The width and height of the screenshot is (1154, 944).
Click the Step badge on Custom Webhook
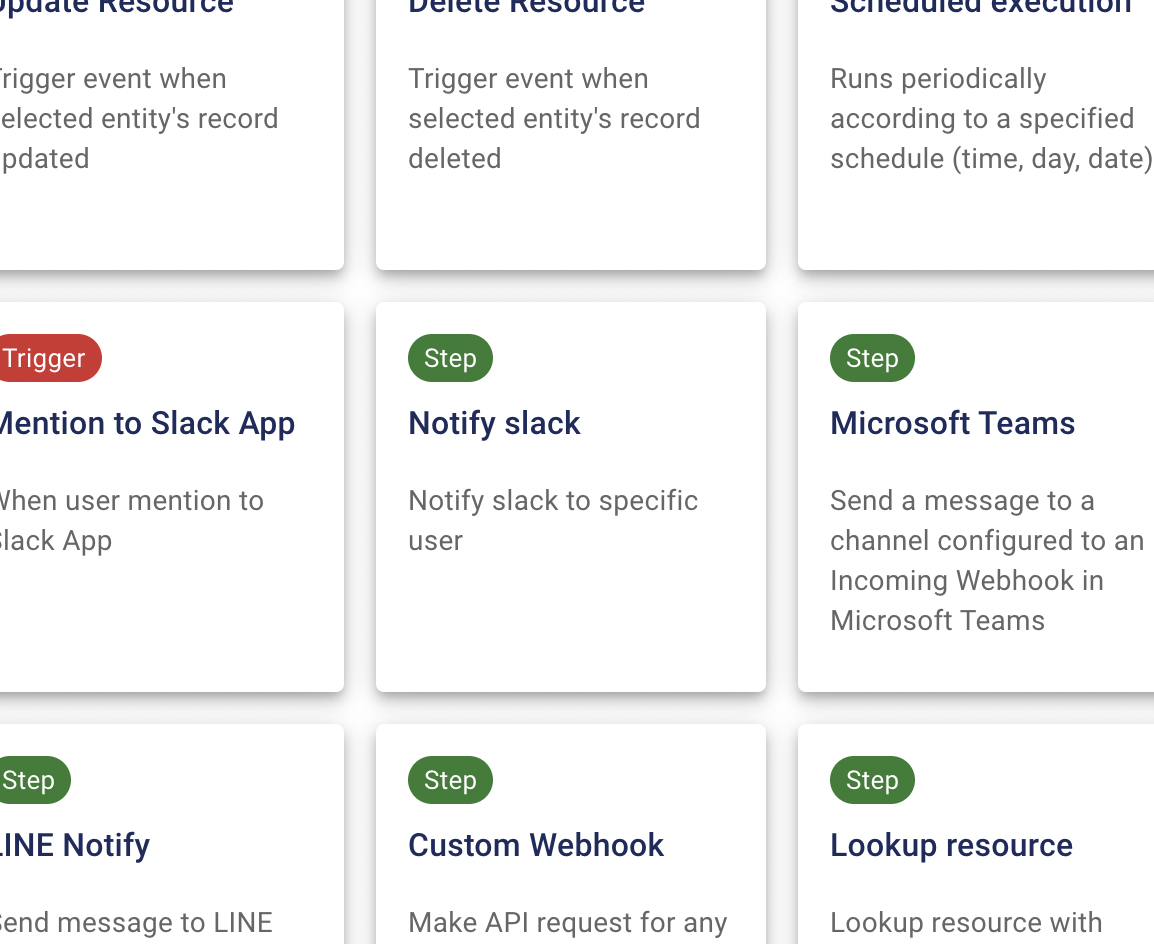click(450, 780)
